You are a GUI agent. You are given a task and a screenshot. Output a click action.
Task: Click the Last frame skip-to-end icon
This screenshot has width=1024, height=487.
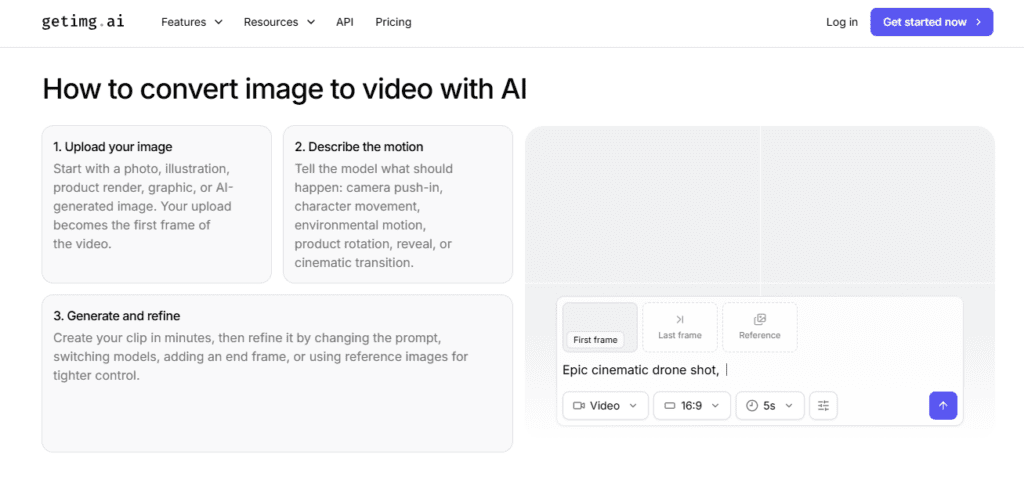680,319
